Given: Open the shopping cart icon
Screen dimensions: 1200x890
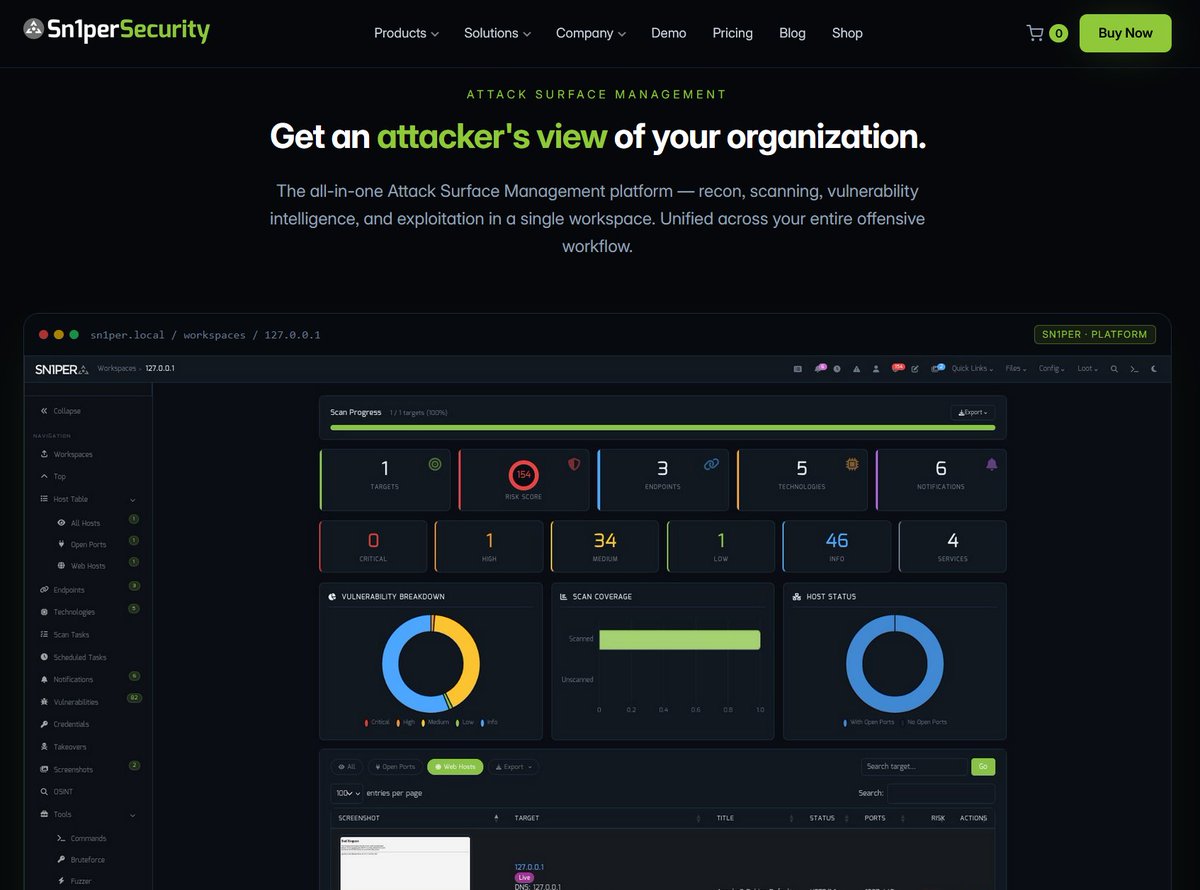Looking at the screenshot, I should [x=1035, y=33].
